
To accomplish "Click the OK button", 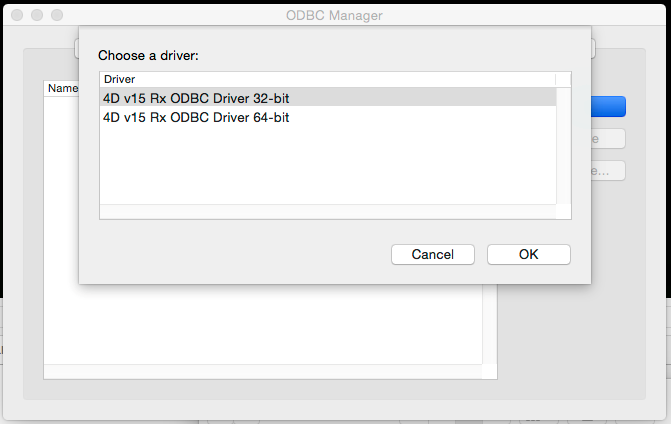I will (x=528, y=254).
